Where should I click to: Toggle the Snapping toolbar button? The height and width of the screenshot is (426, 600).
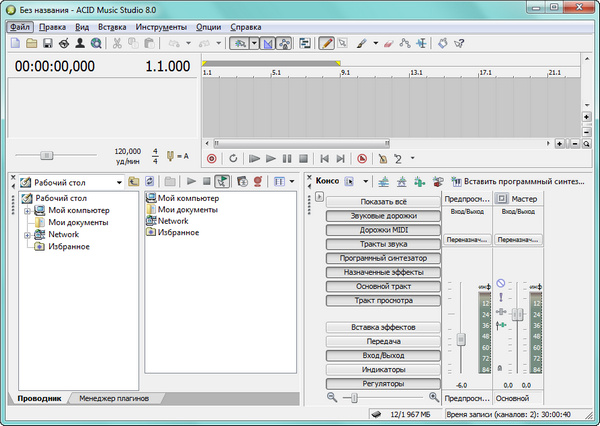[267, 44]
